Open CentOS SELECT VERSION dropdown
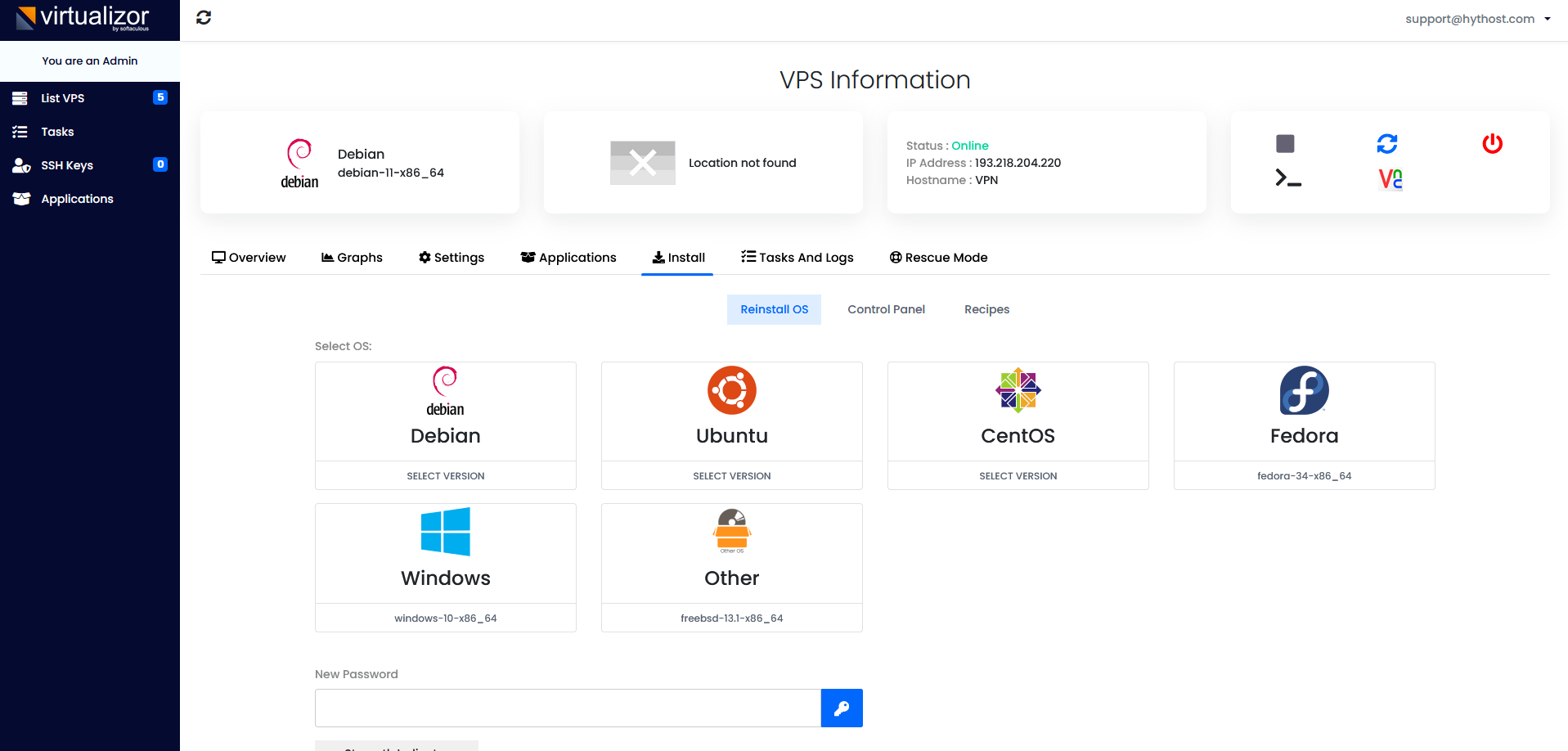Screen dimensions: 1568x751 (1018, 476)
